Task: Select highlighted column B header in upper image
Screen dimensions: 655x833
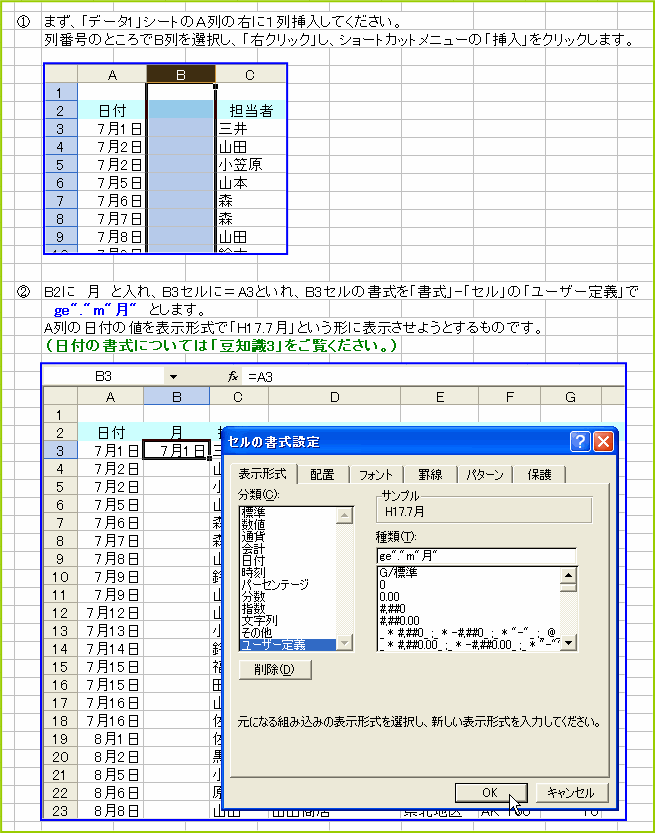Action: click(181, 75)
